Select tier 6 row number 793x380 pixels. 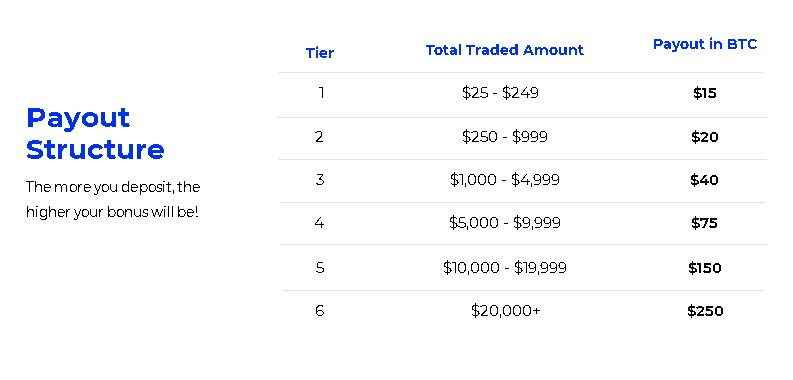[x=319, y=311]
